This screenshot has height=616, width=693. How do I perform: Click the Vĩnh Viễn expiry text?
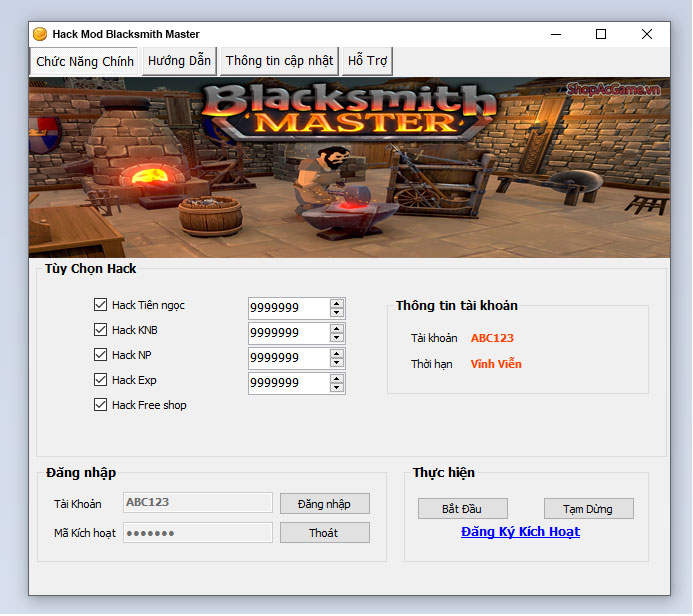pyautogui.click(x=496, y=364)
